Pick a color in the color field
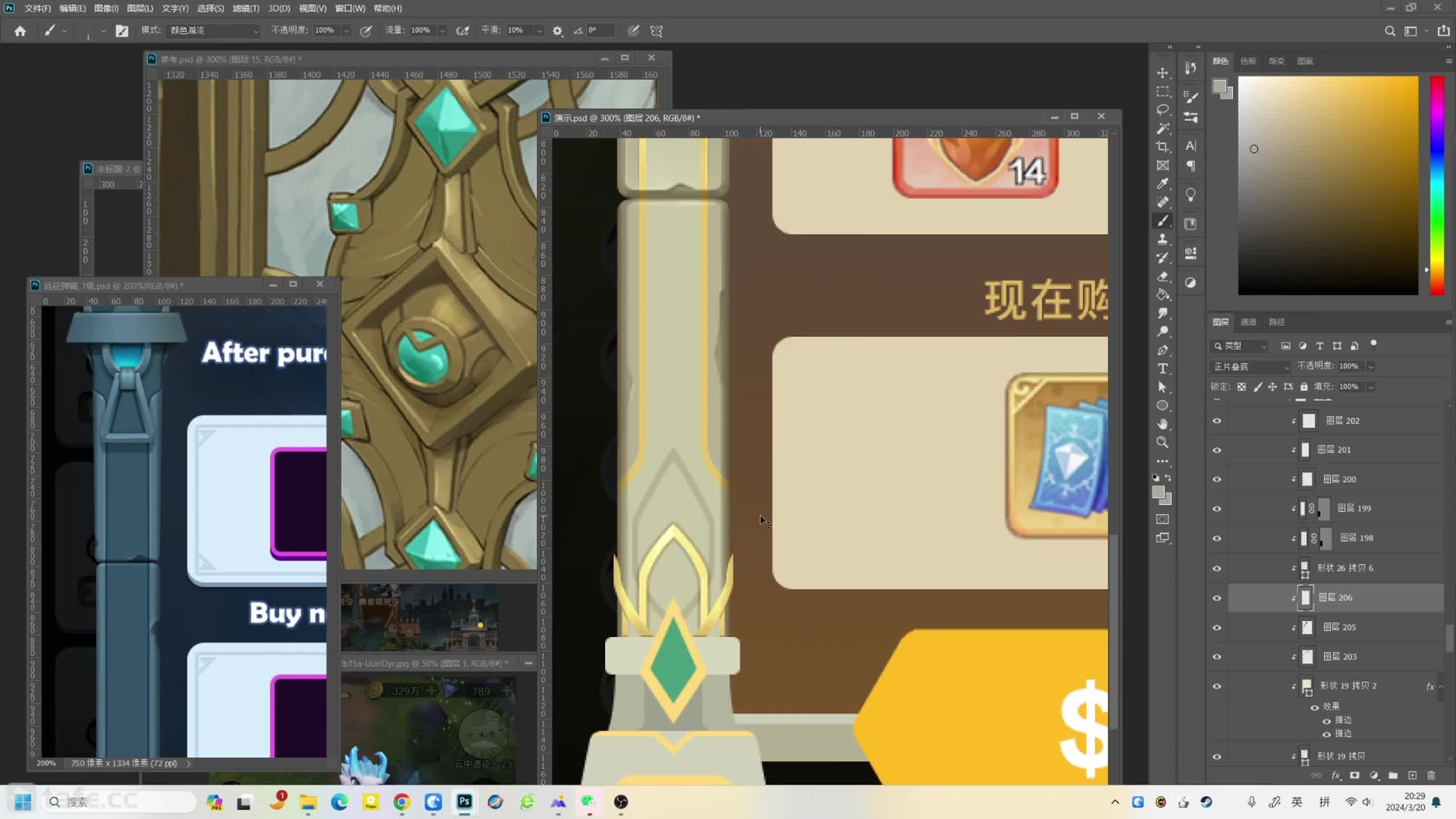 pyautogui.click(x=1328, y=185)
